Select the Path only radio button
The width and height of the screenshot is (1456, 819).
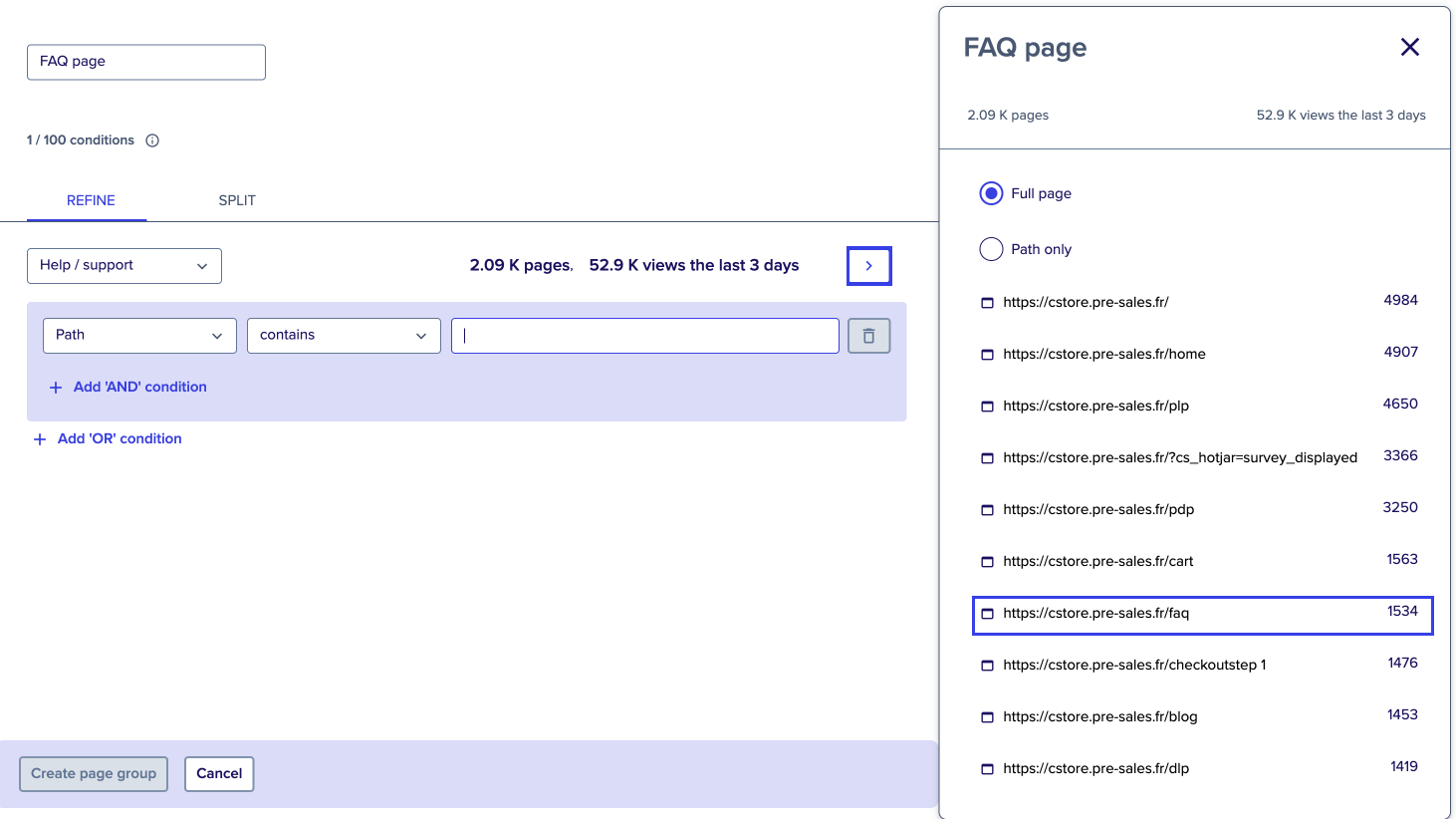click(x=991, y=249)
